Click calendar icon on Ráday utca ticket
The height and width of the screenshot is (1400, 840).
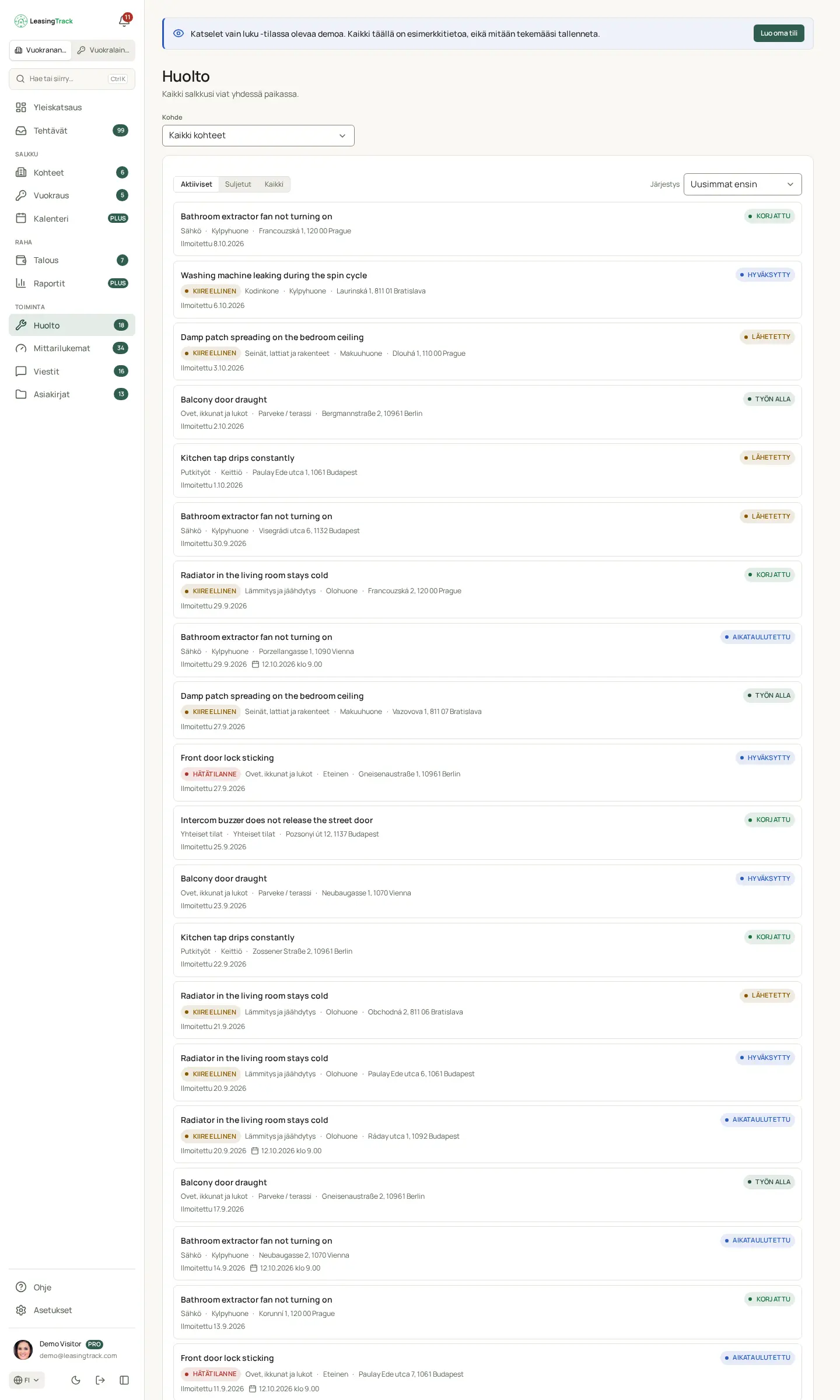click(x=255, y=1151)
